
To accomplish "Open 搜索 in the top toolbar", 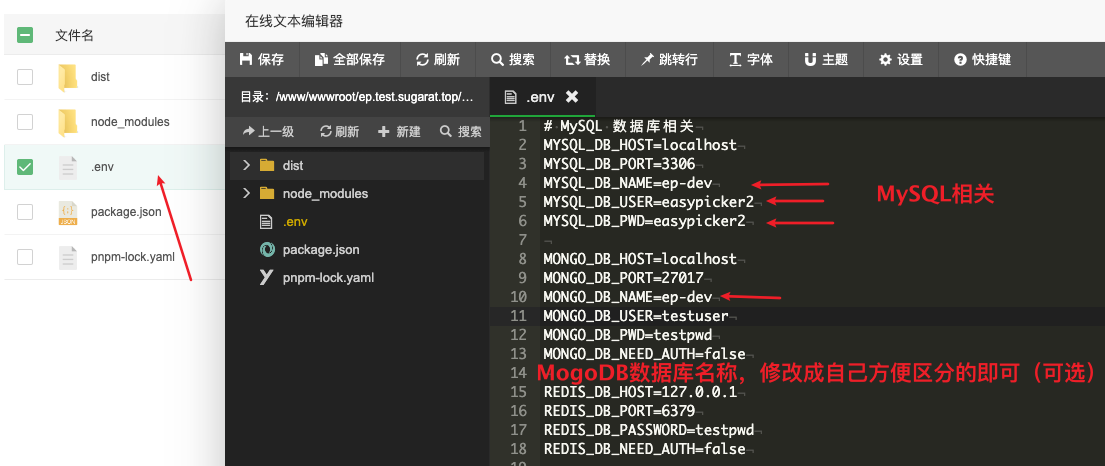I will [513, 60].
